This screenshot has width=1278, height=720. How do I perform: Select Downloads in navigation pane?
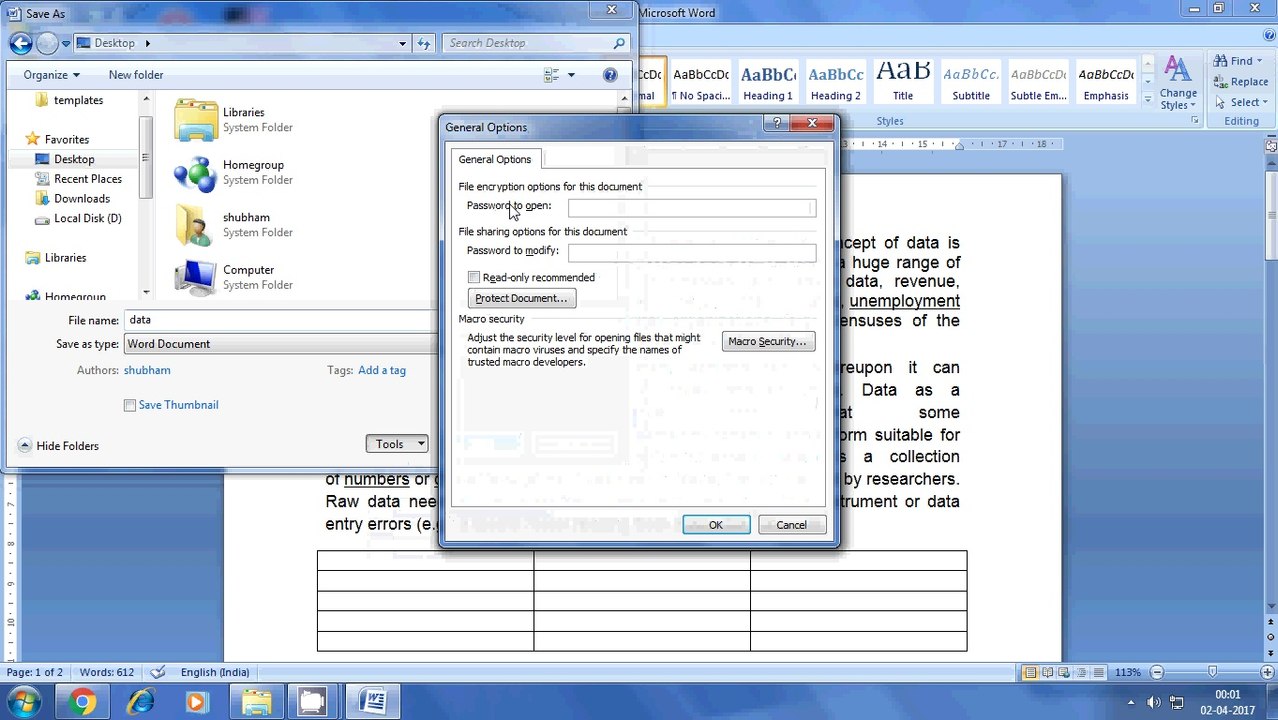click(x=82, y=198)
